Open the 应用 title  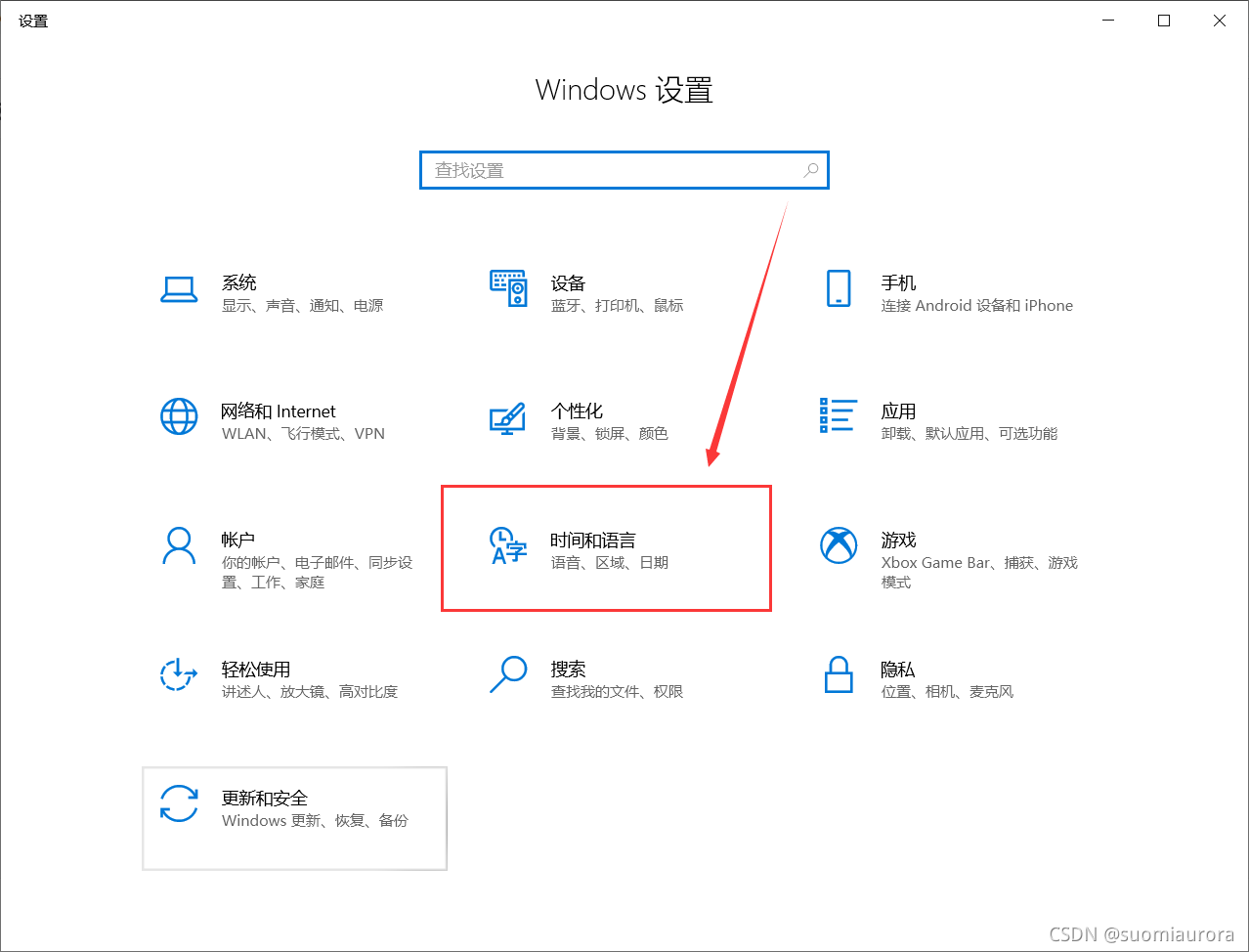coord(899,411)
